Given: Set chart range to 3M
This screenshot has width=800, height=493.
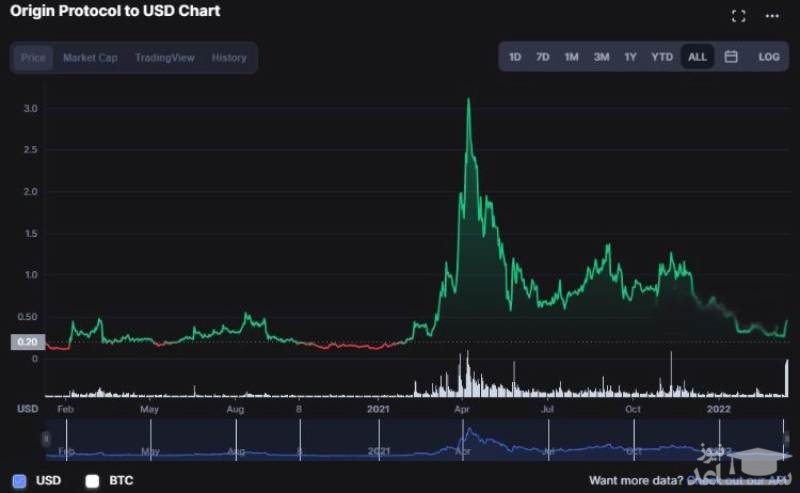Looking at the screenshot, I should (601, 57).
